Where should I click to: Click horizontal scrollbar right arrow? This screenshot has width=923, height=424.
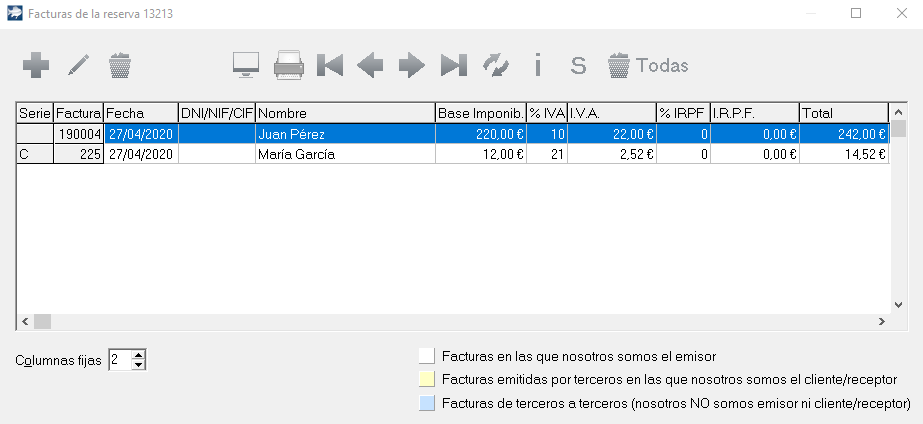click(881, 322)
